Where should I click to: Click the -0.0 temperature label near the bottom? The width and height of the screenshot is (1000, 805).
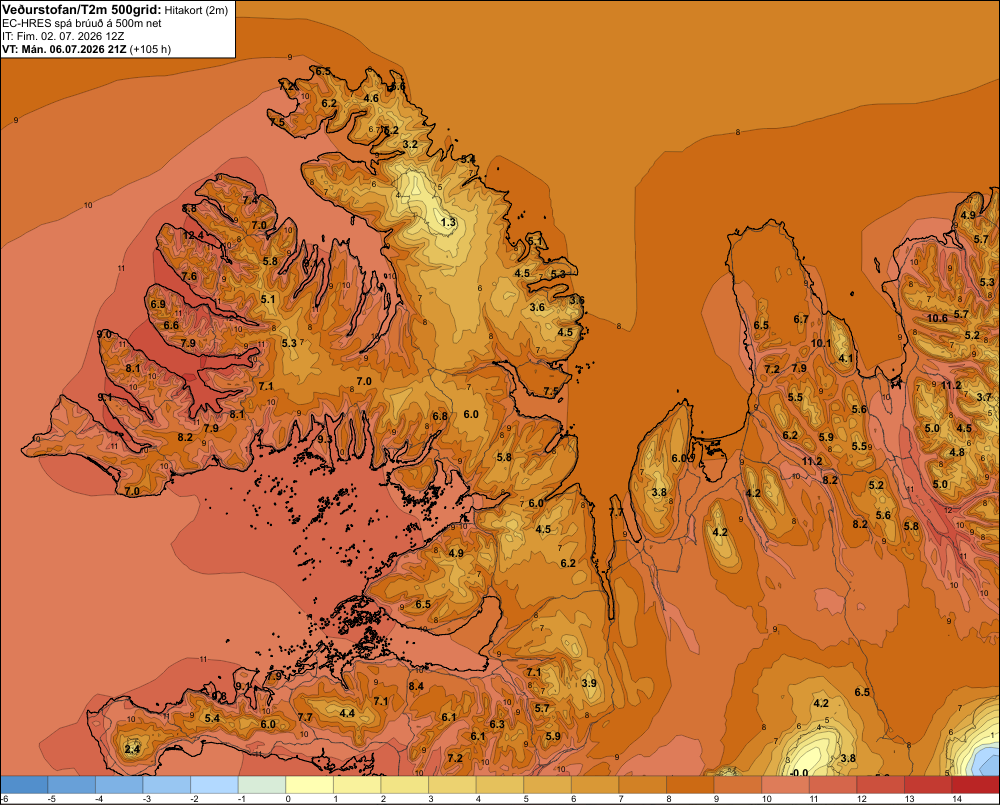(x=799, y=772)
